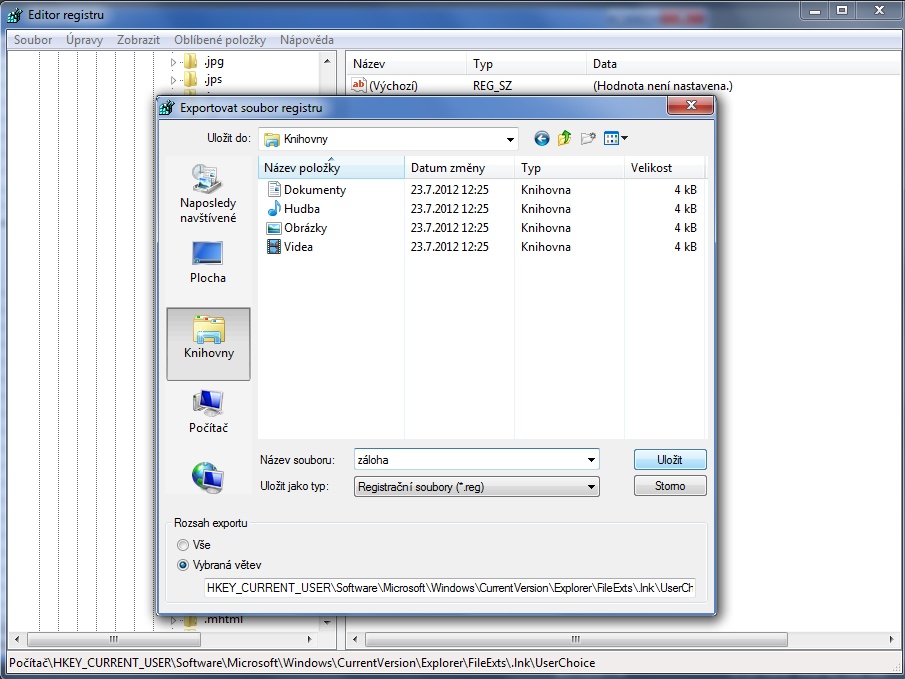Cancel with the Storno button
The image size is (905, 679).
670,486
